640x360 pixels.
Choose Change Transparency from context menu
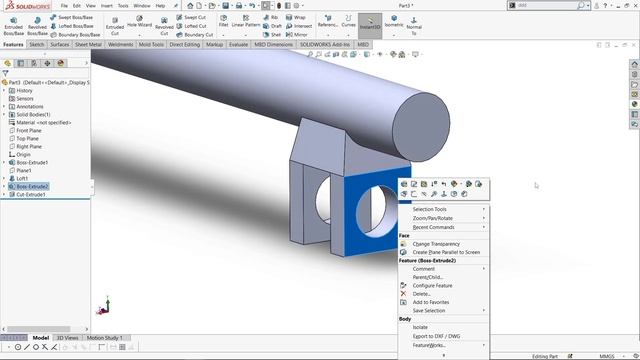(x=444, y=244)
